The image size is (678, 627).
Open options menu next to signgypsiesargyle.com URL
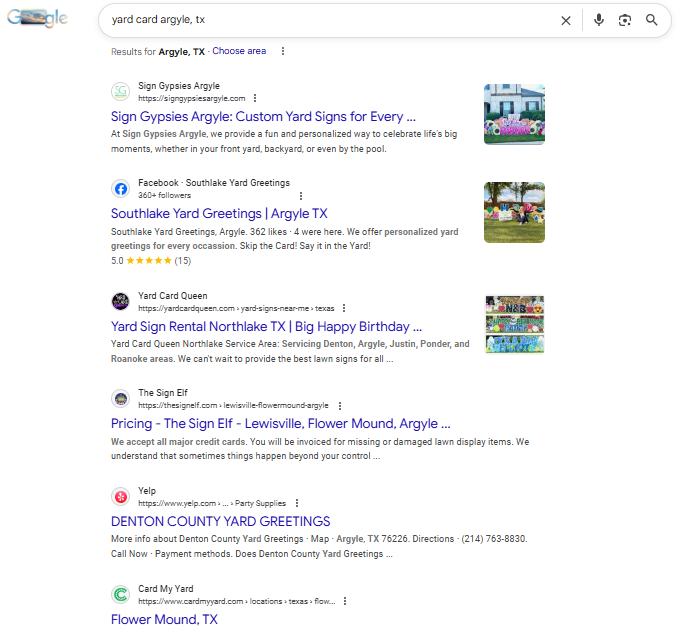click(255, 98)
